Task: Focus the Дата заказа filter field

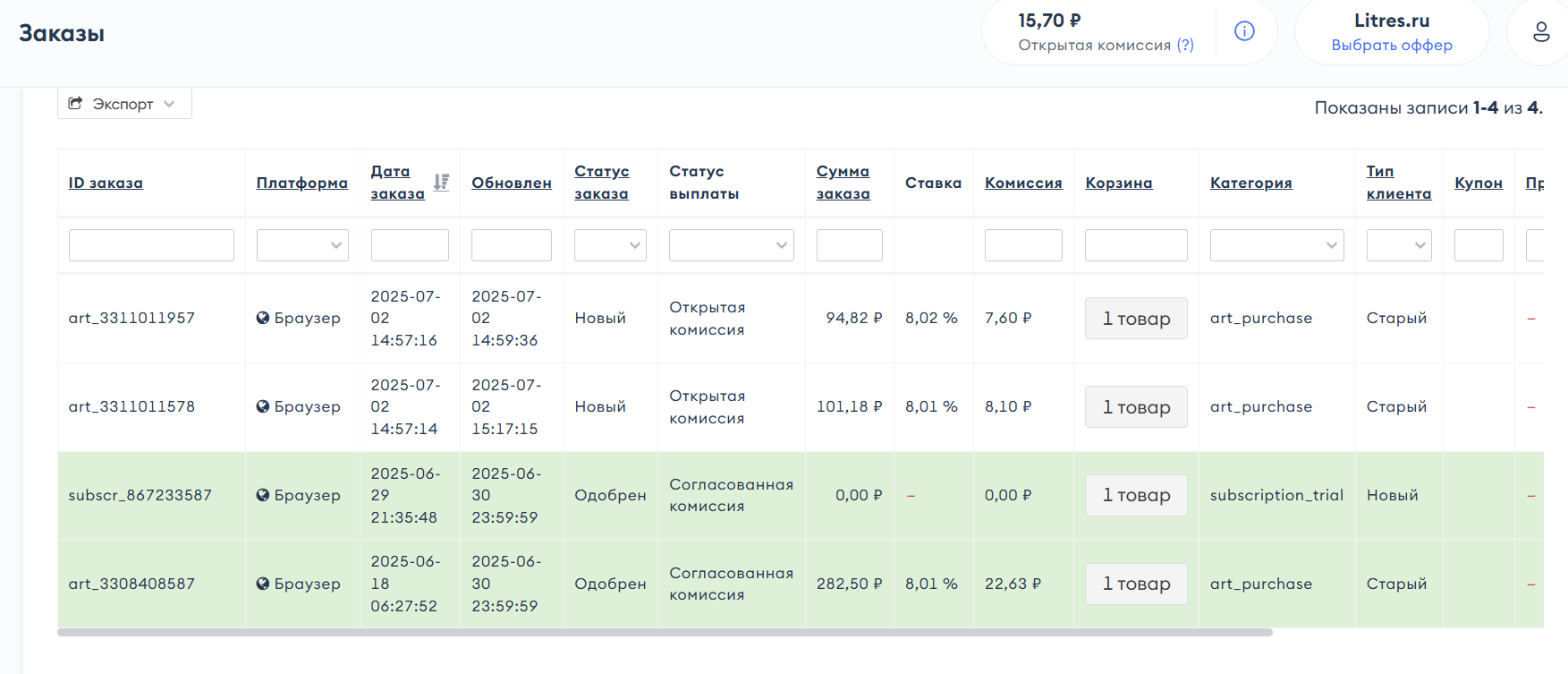Action: pyautogui.click(x=410, y=245)
